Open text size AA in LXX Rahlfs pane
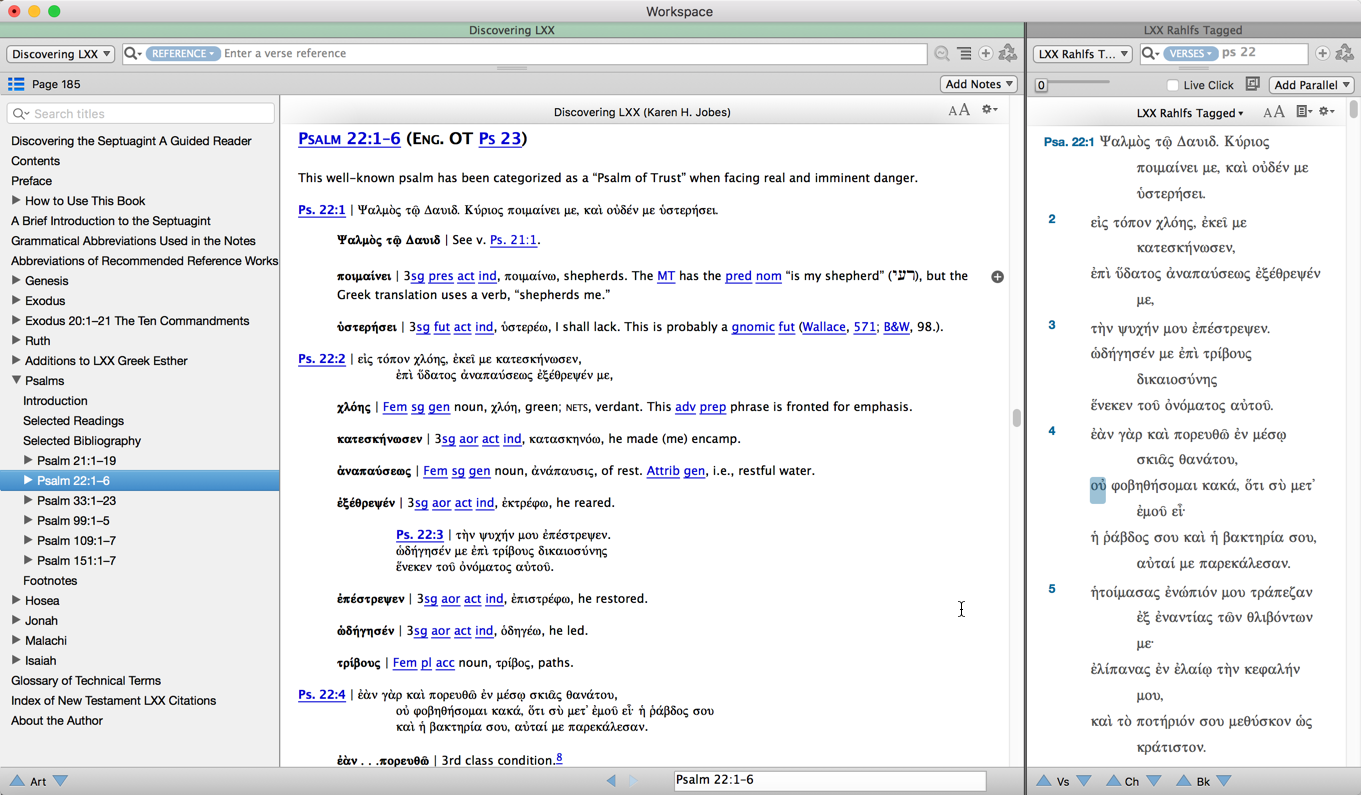The width and height of the screenshot is (1361, 795). tap(1273, 113)
